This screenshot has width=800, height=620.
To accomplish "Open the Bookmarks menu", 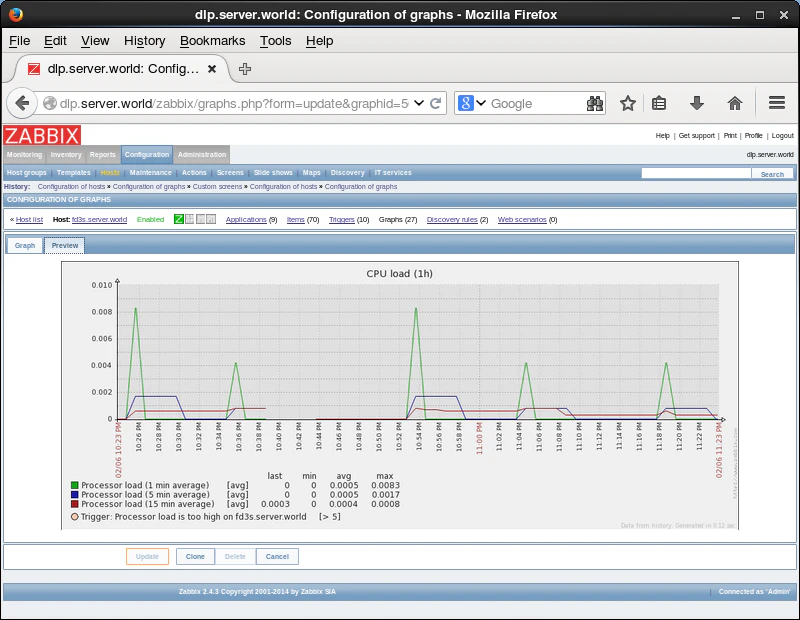I will coord(212,41).
